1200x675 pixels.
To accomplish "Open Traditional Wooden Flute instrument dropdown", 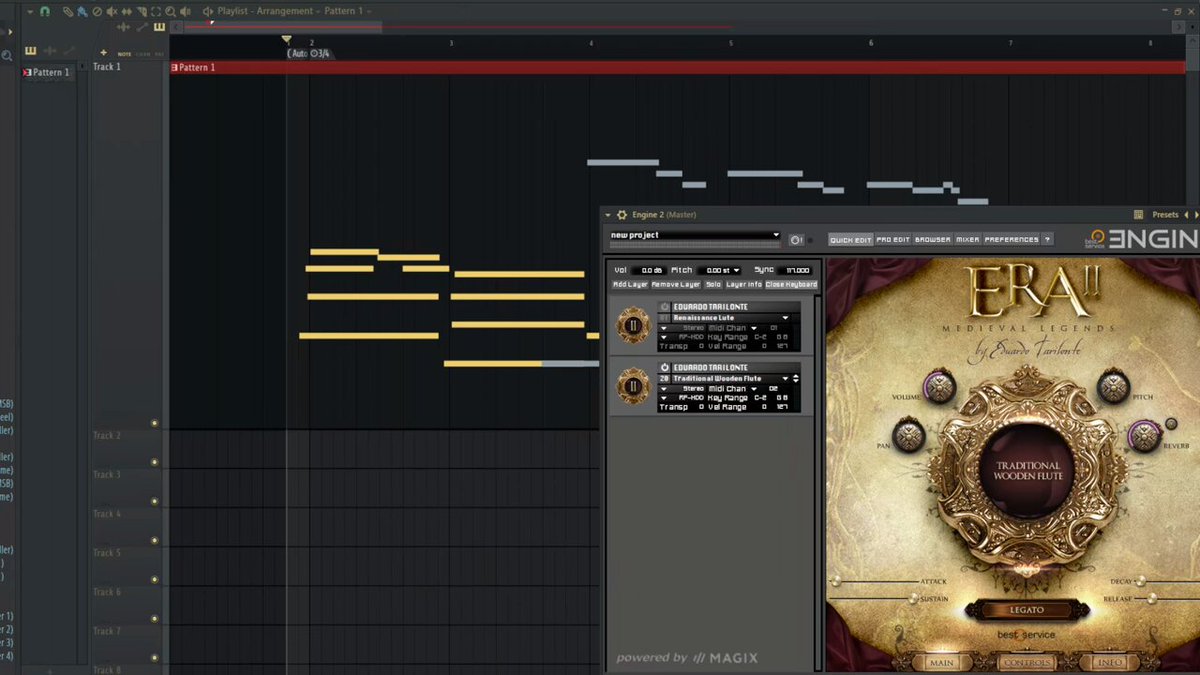I will tap(785, 378).
